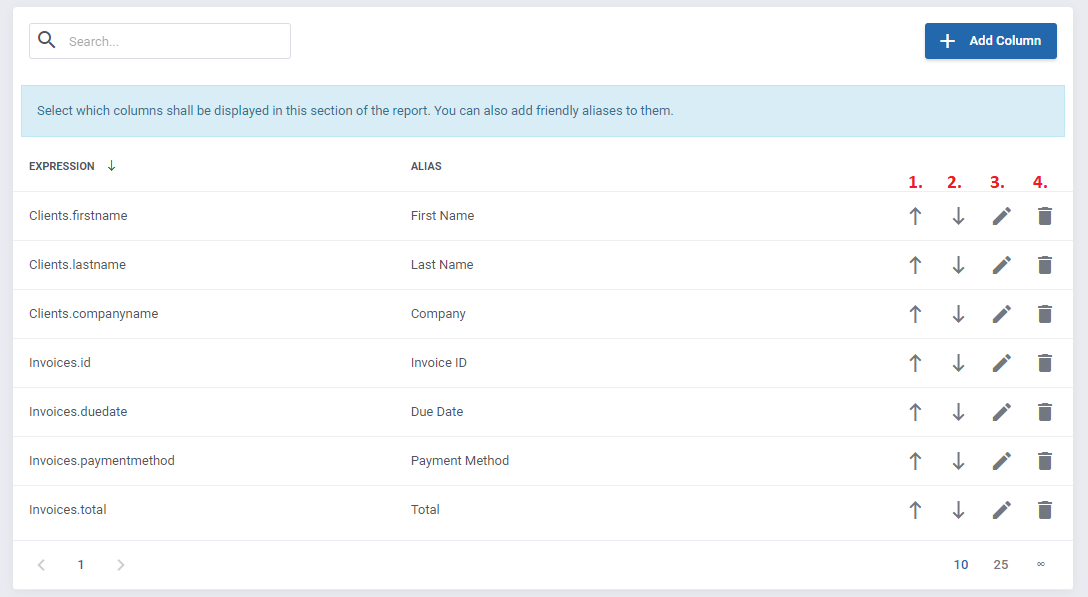Toggle the Expression sort direction arrow
Viewport: 1088px width, 597px height.
(x=111, y=166)
